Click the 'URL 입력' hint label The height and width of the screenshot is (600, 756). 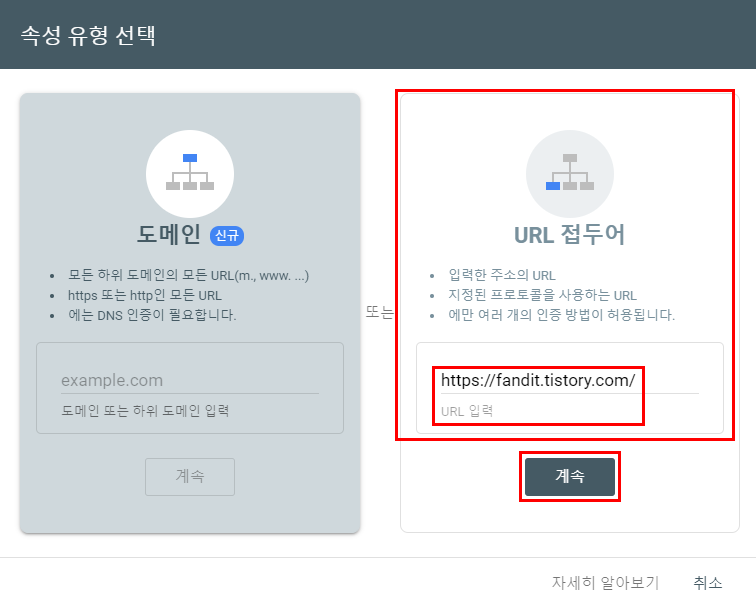467,411
